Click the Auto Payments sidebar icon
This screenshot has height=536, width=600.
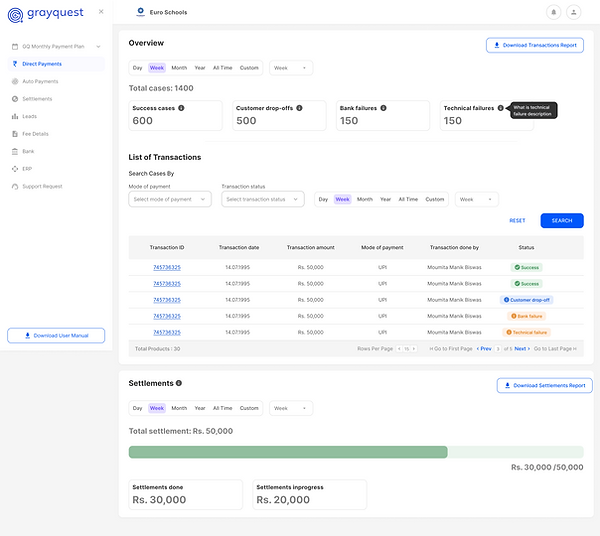pos(15,81)
